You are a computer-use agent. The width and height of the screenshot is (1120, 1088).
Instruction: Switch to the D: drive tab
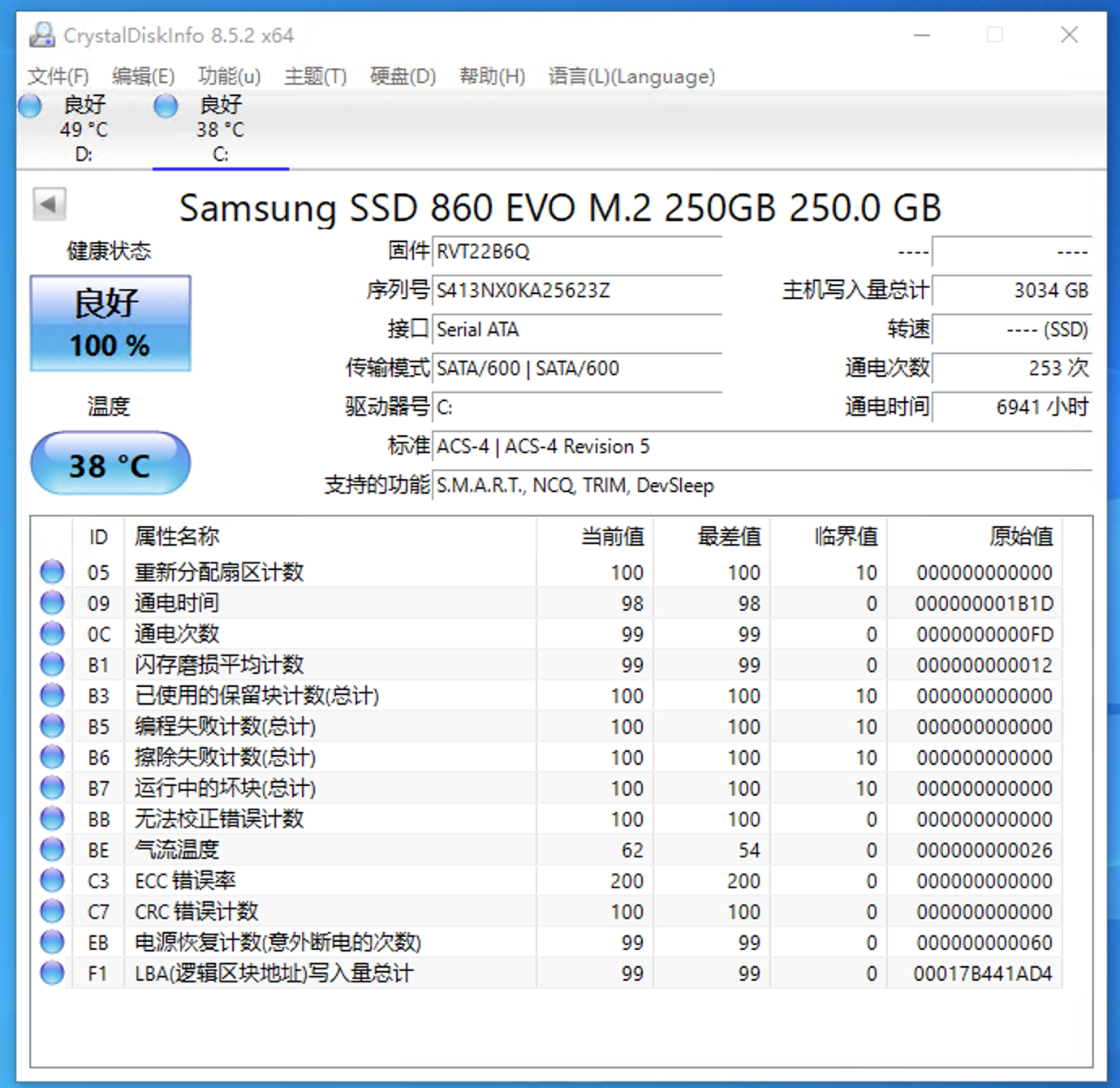click(84, 129)
